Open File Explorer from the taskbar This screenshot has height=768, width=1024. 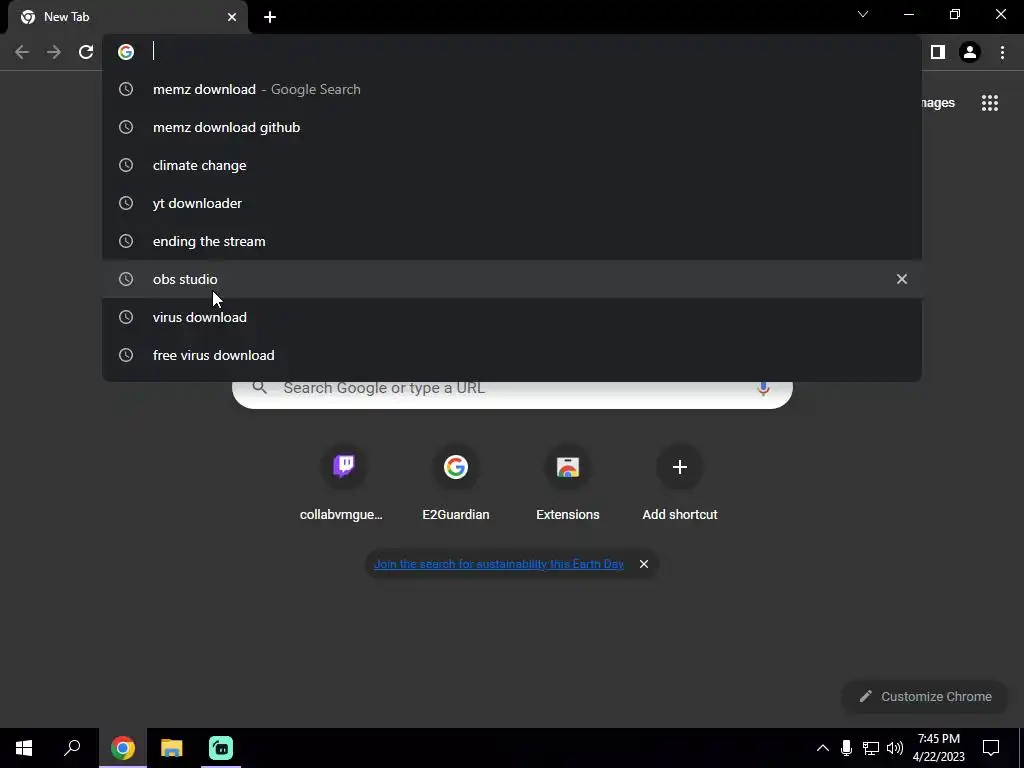point(172,748)
